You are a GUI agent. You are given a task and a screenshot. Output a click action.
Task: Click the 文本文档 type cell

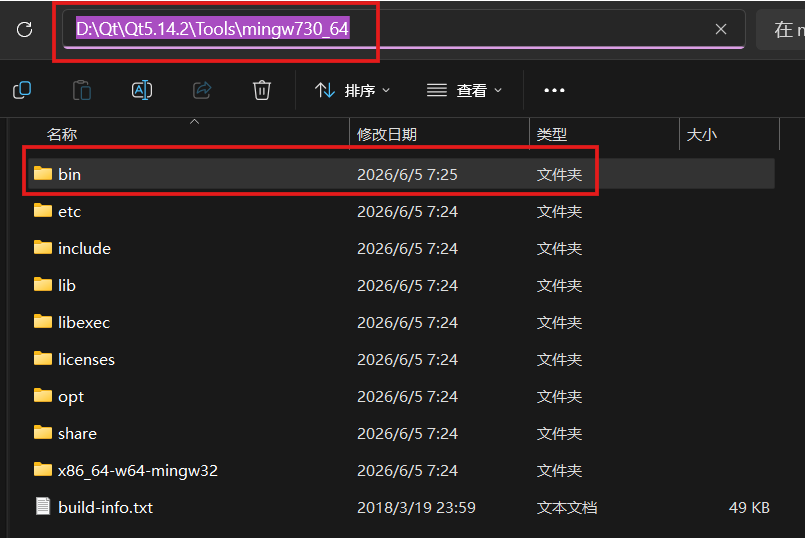(567, 507)
